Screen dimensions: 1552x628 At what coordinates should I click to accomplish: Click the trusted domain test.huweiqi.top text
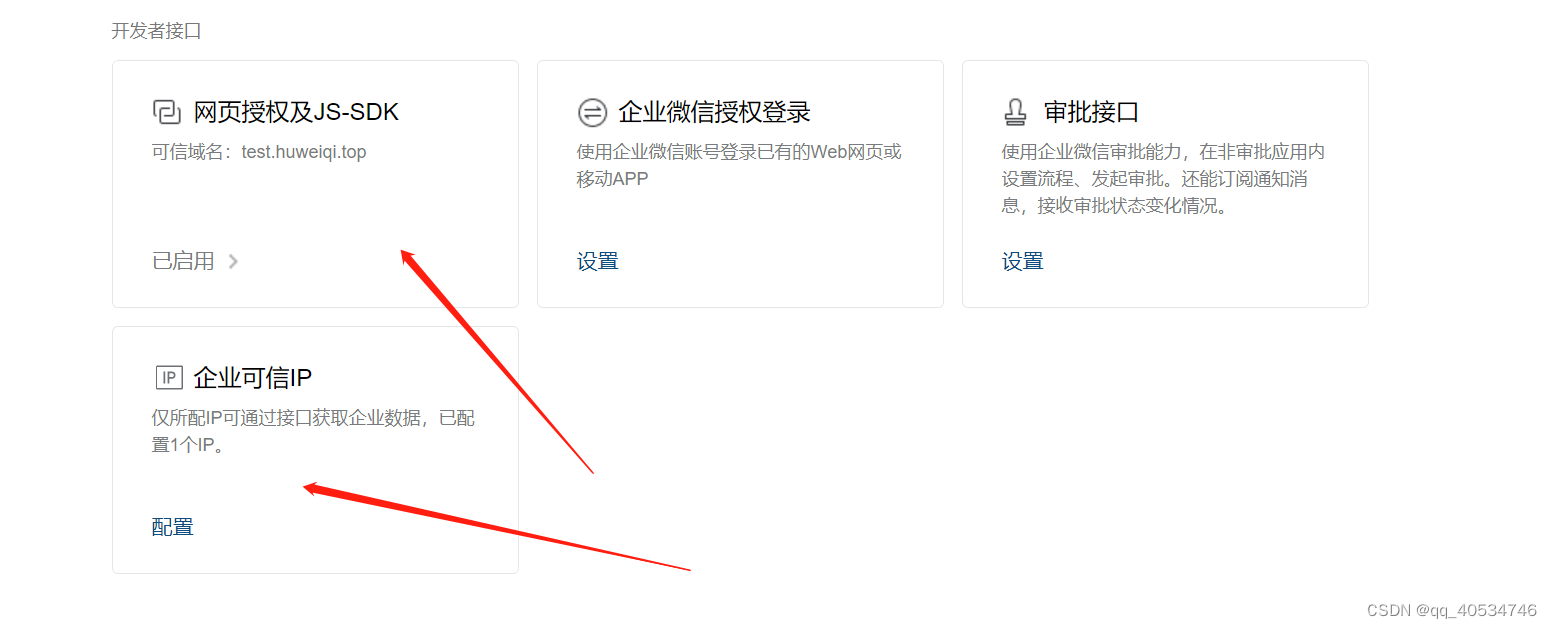(304, 153)
